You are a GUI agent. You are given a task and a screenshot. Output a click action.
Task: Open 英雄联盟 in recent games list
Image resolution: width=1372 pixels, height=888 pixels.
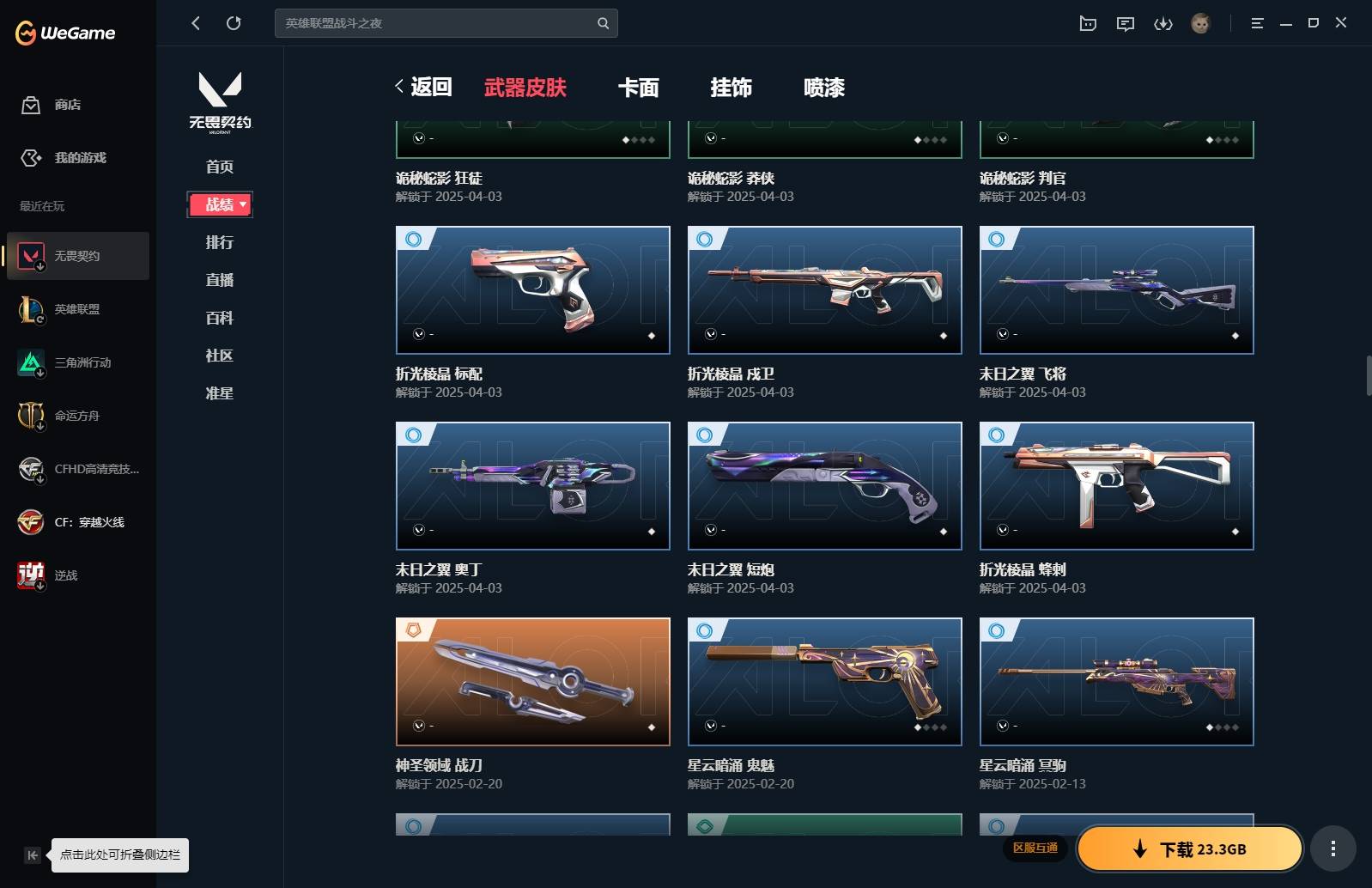coord(78,309)
